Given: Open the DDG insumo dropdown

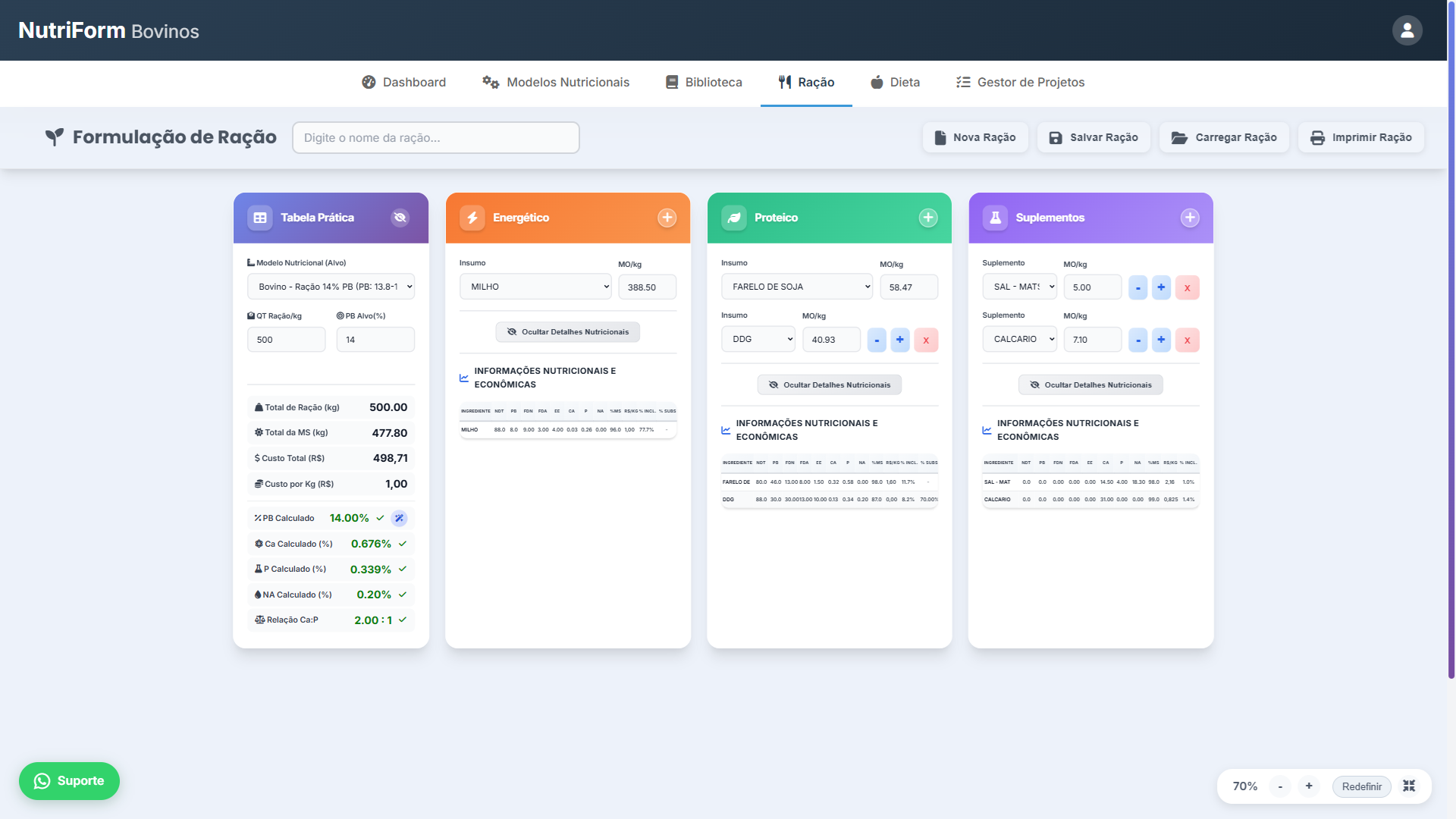Looking at the screenshot, I should tap(758, 339).
